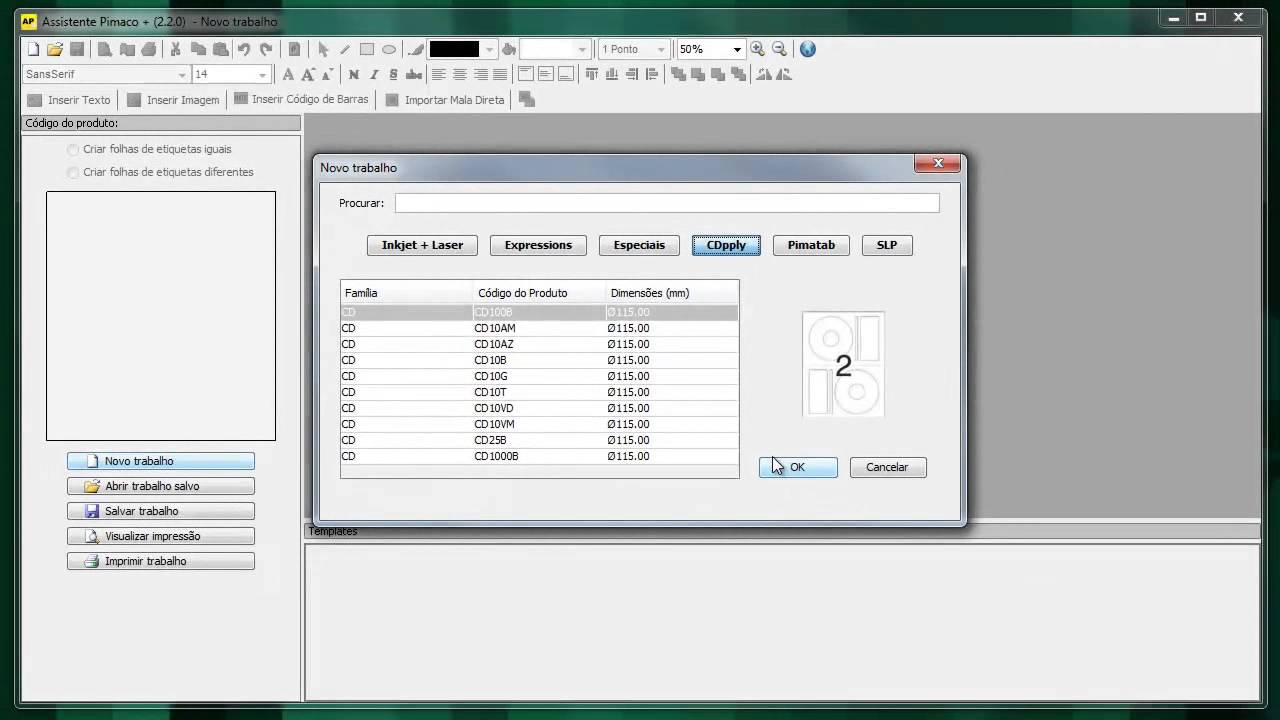Open the black line color dropdown
This screenshot has height=720, width=1280.
coord(489,49)
